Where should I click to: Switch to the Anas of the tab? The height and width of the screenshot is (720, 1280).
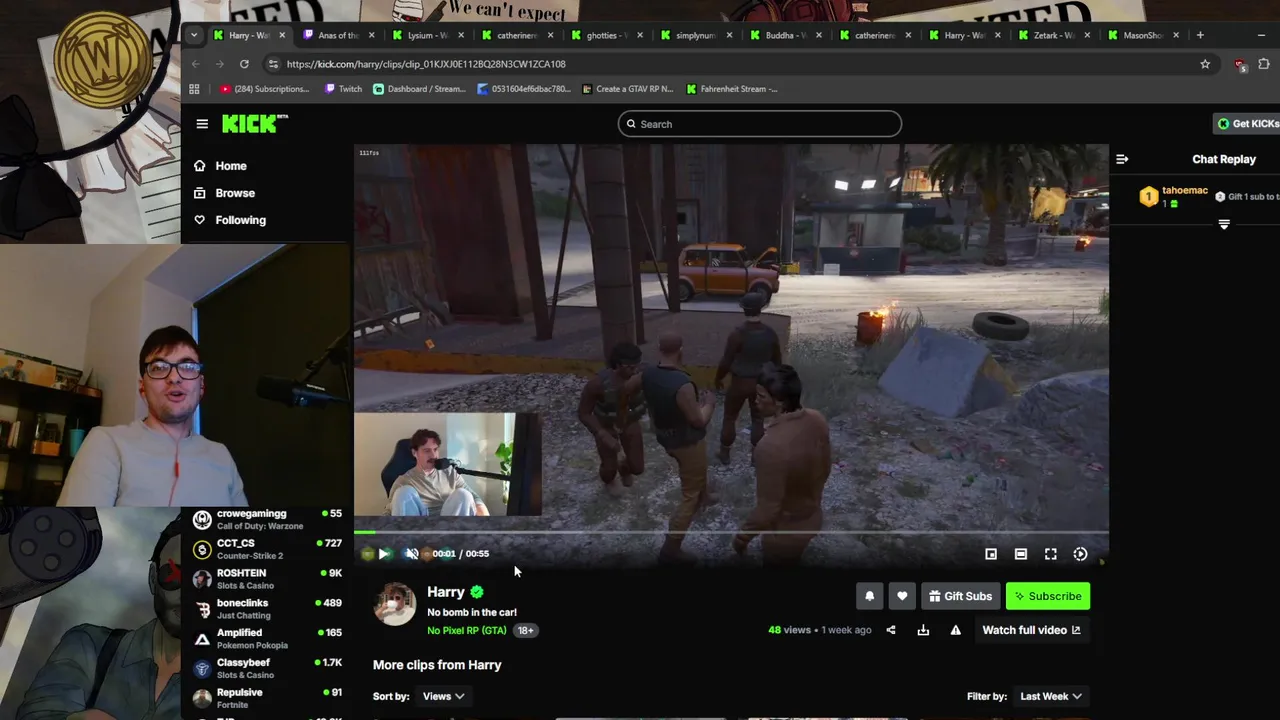click(339, 35)
